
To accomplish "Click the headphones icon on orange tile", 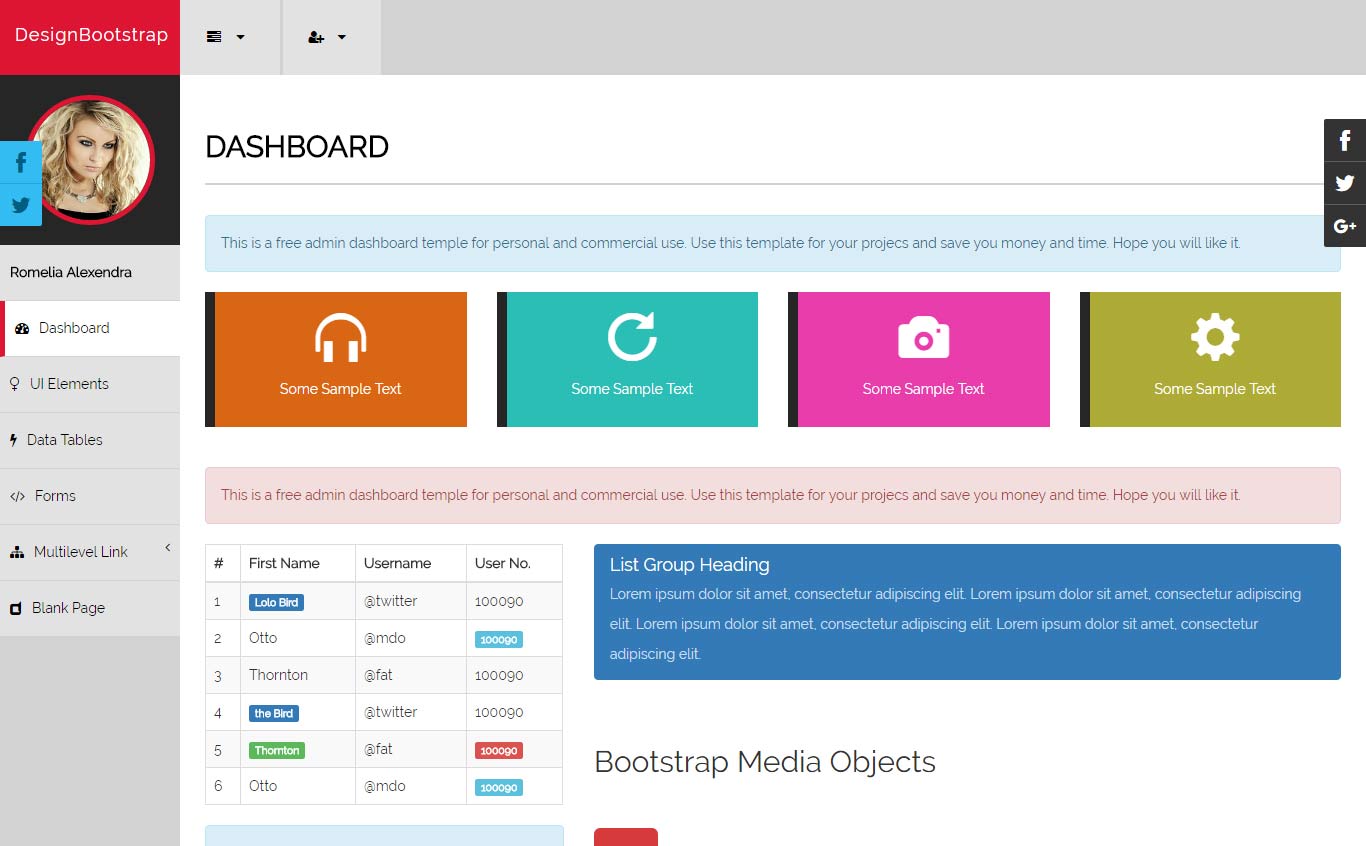I will pos(340,337).
